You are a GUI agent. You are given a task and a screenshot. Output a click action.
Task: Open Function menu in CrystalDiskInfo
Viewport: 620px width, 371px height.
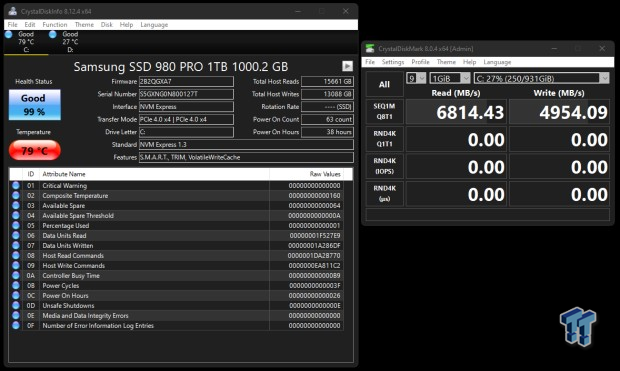tap(55, 25)
